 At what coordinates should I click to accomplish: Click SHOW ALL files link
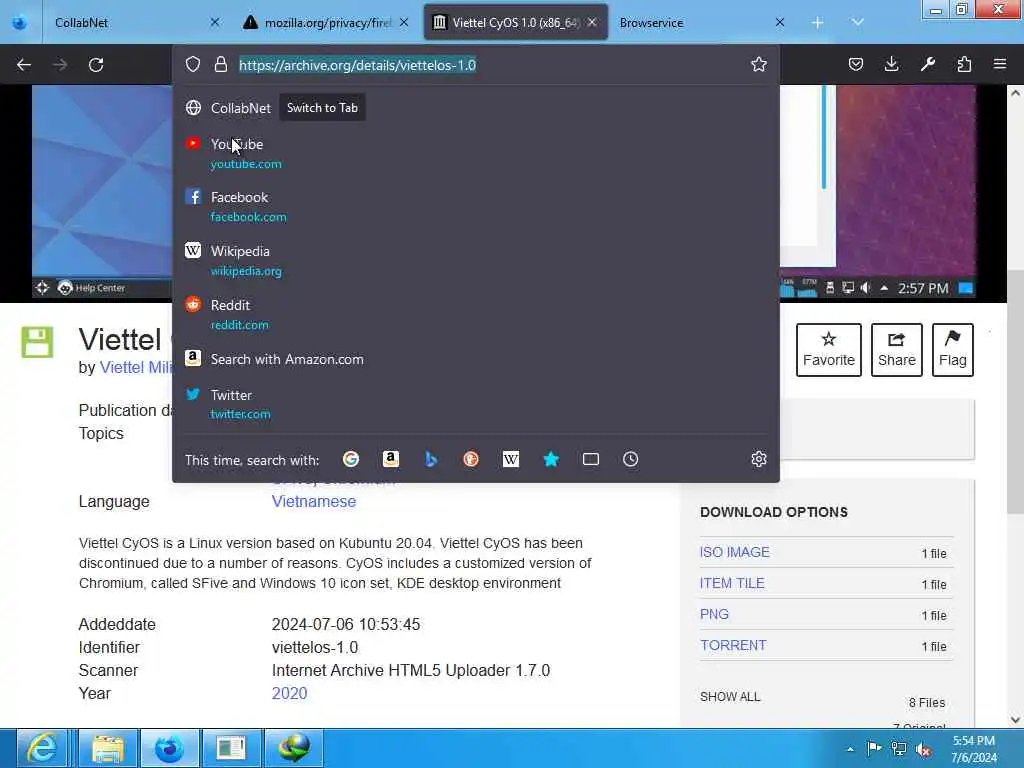[729, 697]
